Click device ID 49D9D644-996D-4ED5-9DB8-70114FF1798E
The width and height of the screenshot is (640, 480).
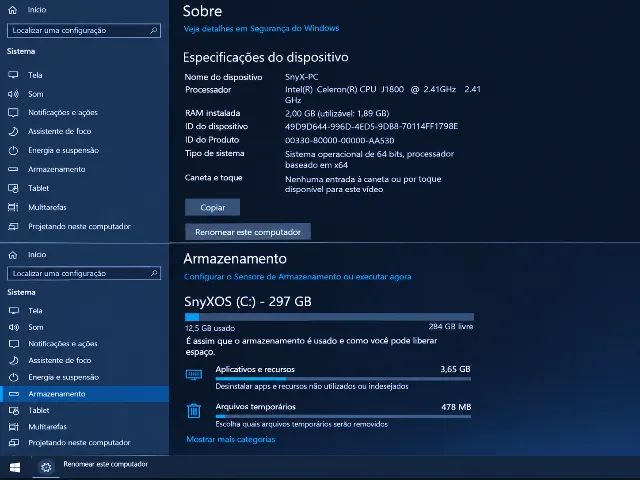371,126
